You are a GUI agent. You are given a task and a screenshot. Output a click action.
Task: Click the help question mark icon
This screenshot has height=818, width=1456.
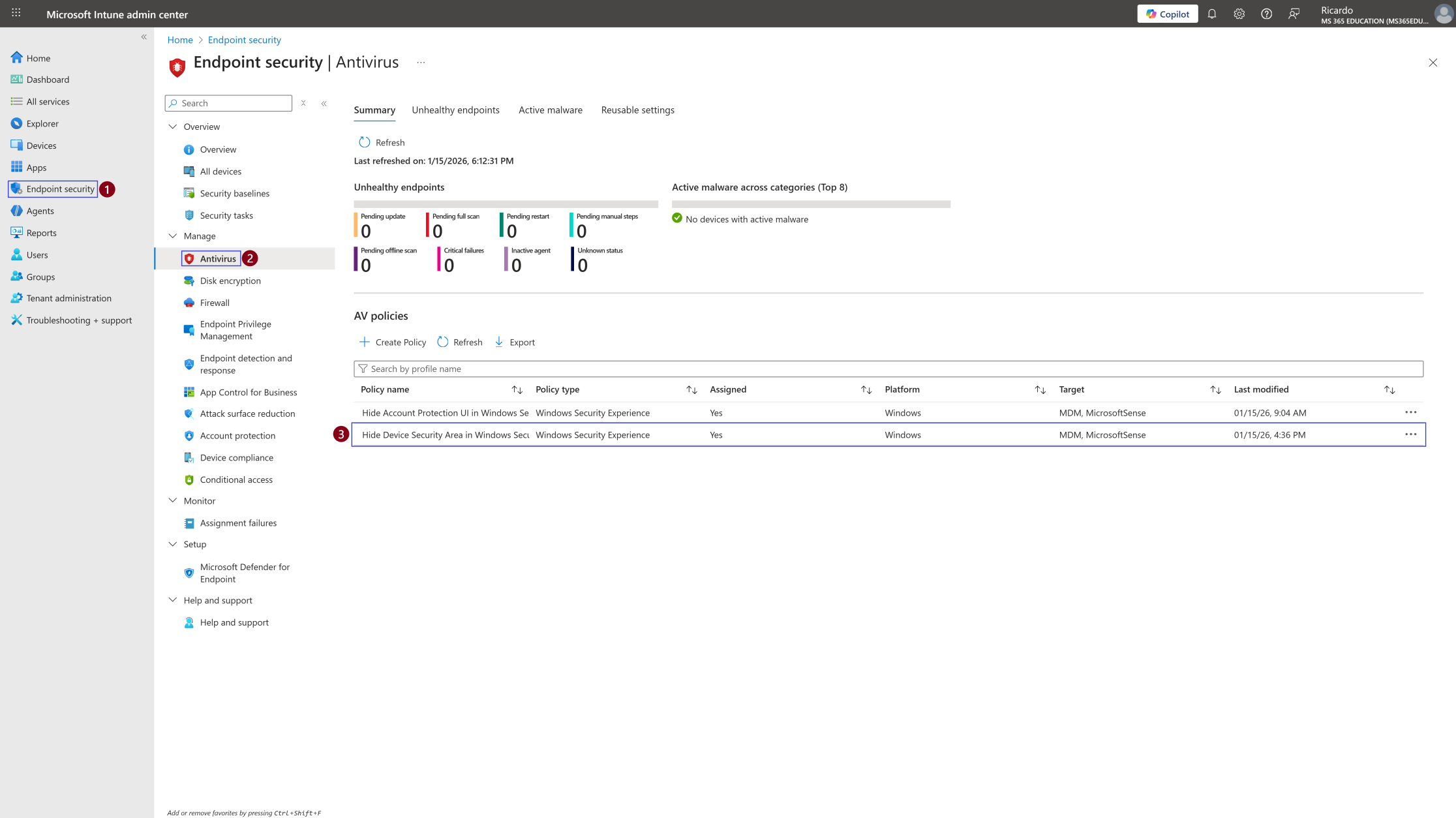point(1267,14)
